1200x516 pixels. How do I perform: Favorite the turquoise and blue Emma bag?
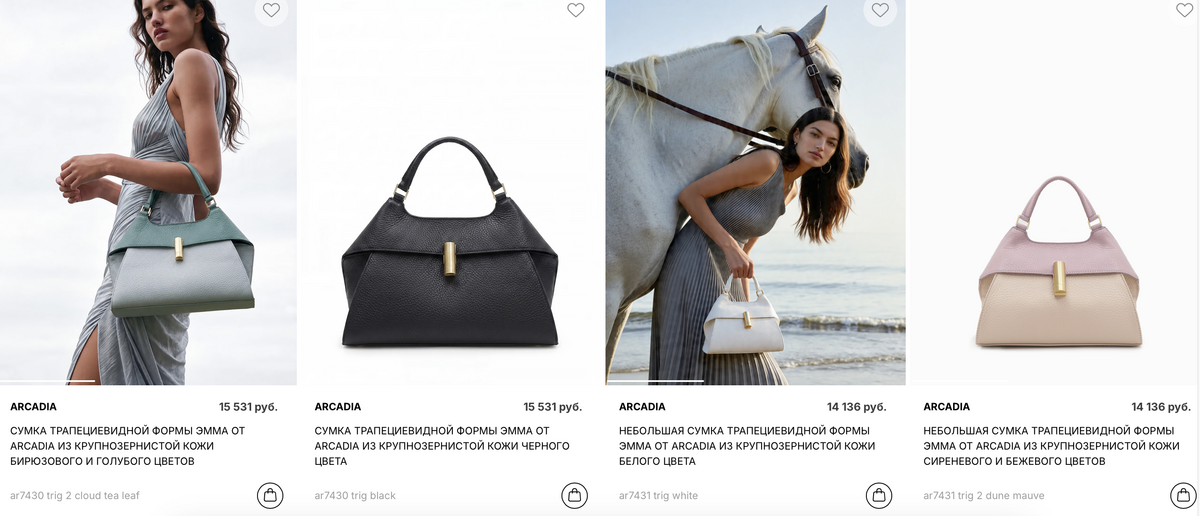pyautogui.click(x=271, y=10)
